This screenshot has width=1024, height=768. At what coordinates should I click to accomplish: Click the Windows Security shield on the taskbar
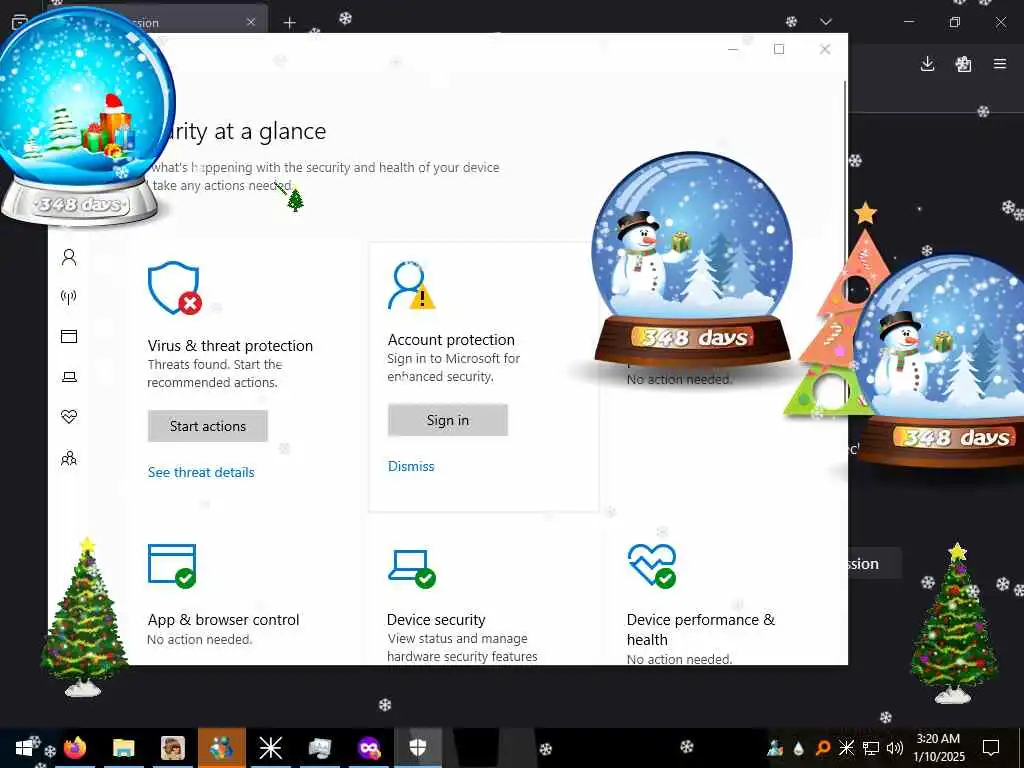[418, 748]
